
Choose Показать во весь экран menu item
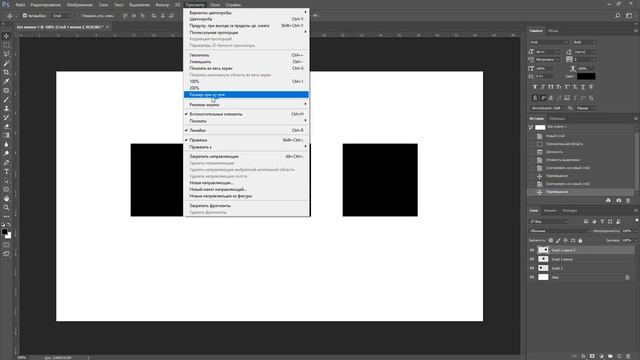tap(246, 68)
